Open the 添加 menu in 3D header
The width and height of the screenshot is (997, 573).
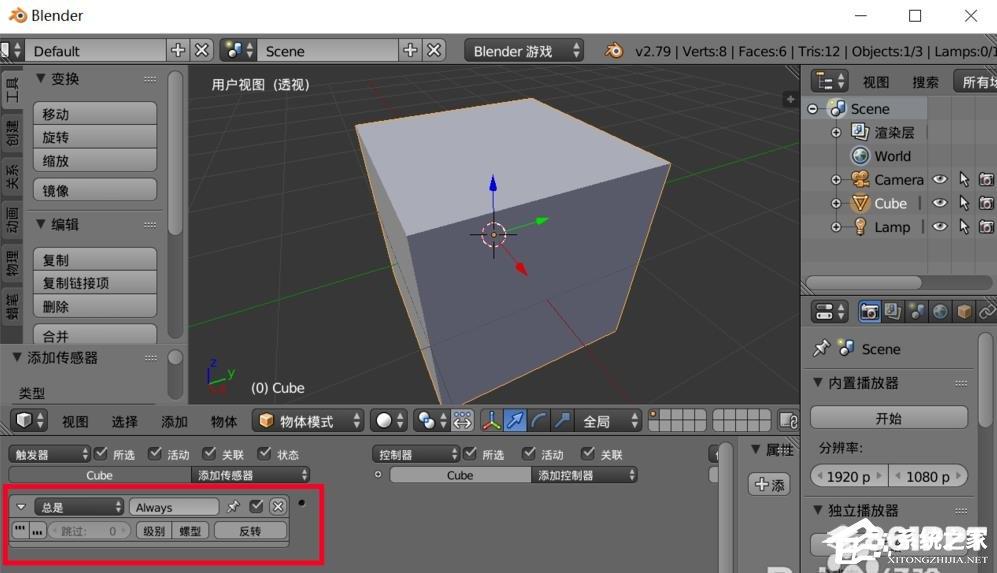174,421
